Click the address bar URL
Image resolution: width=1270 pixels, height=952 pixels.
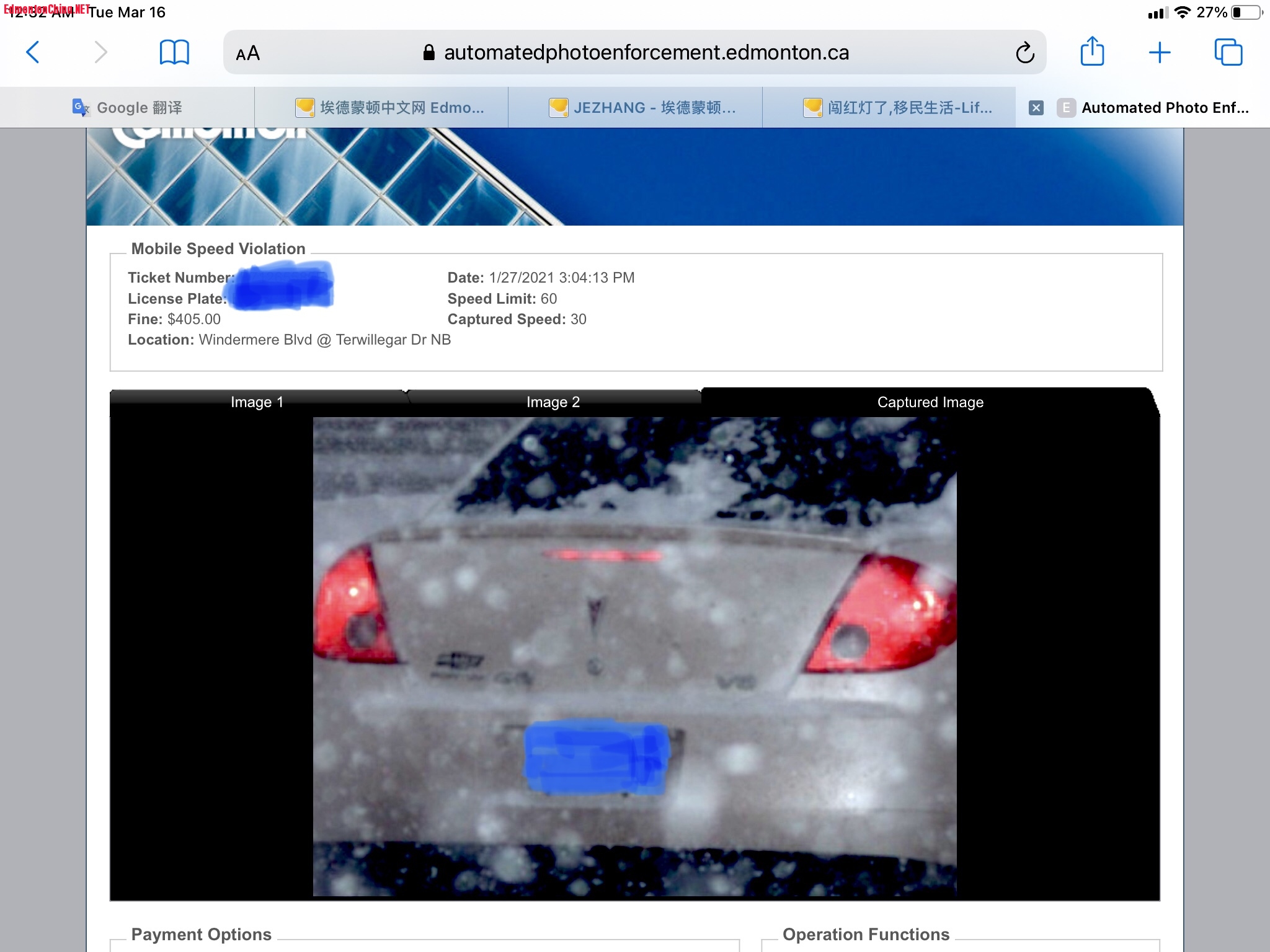(646, 53)
